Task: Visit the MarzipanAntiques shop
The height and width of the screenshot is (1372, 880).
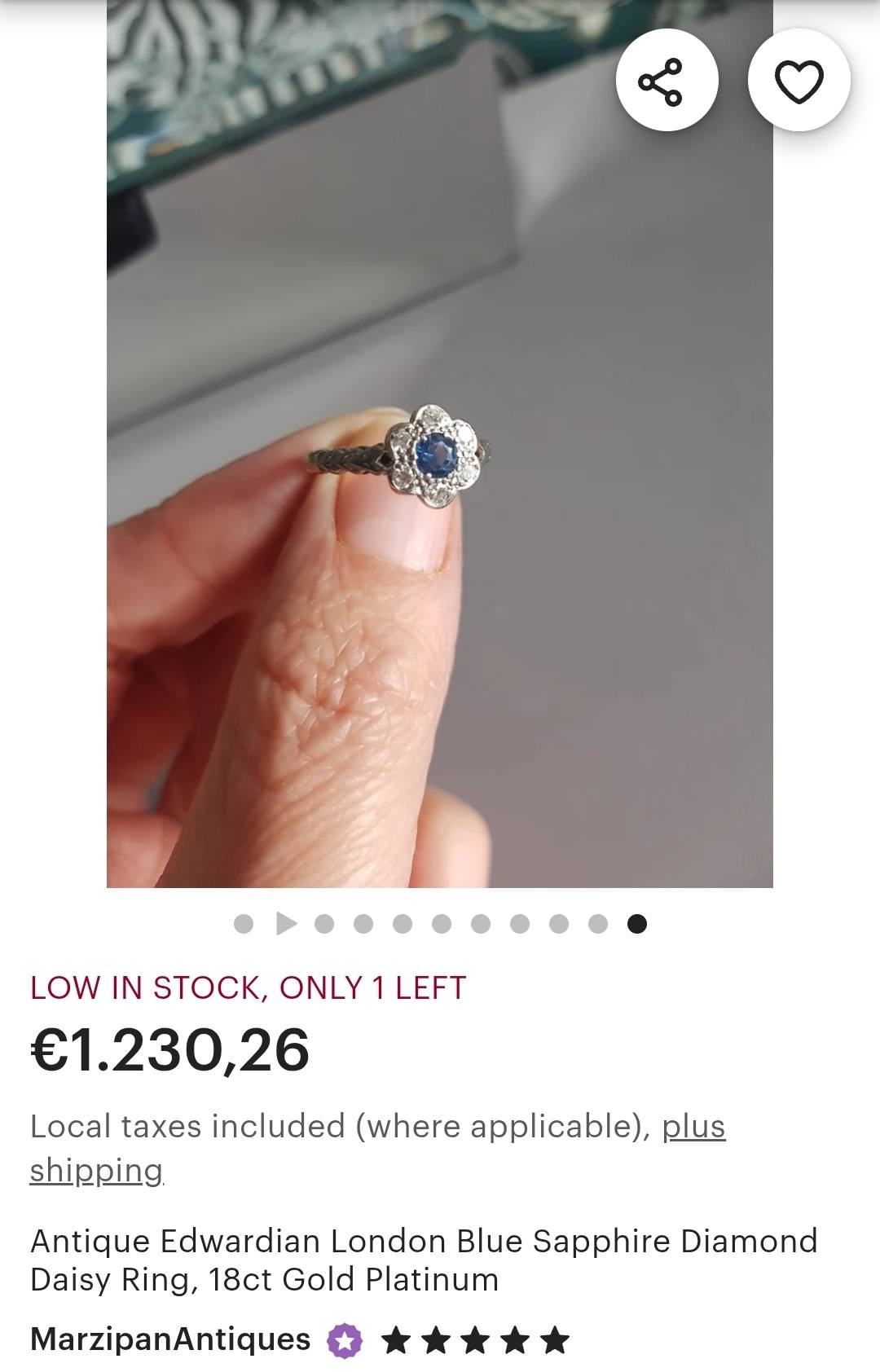Action: pyautogui.click(x=170, y=1339)
